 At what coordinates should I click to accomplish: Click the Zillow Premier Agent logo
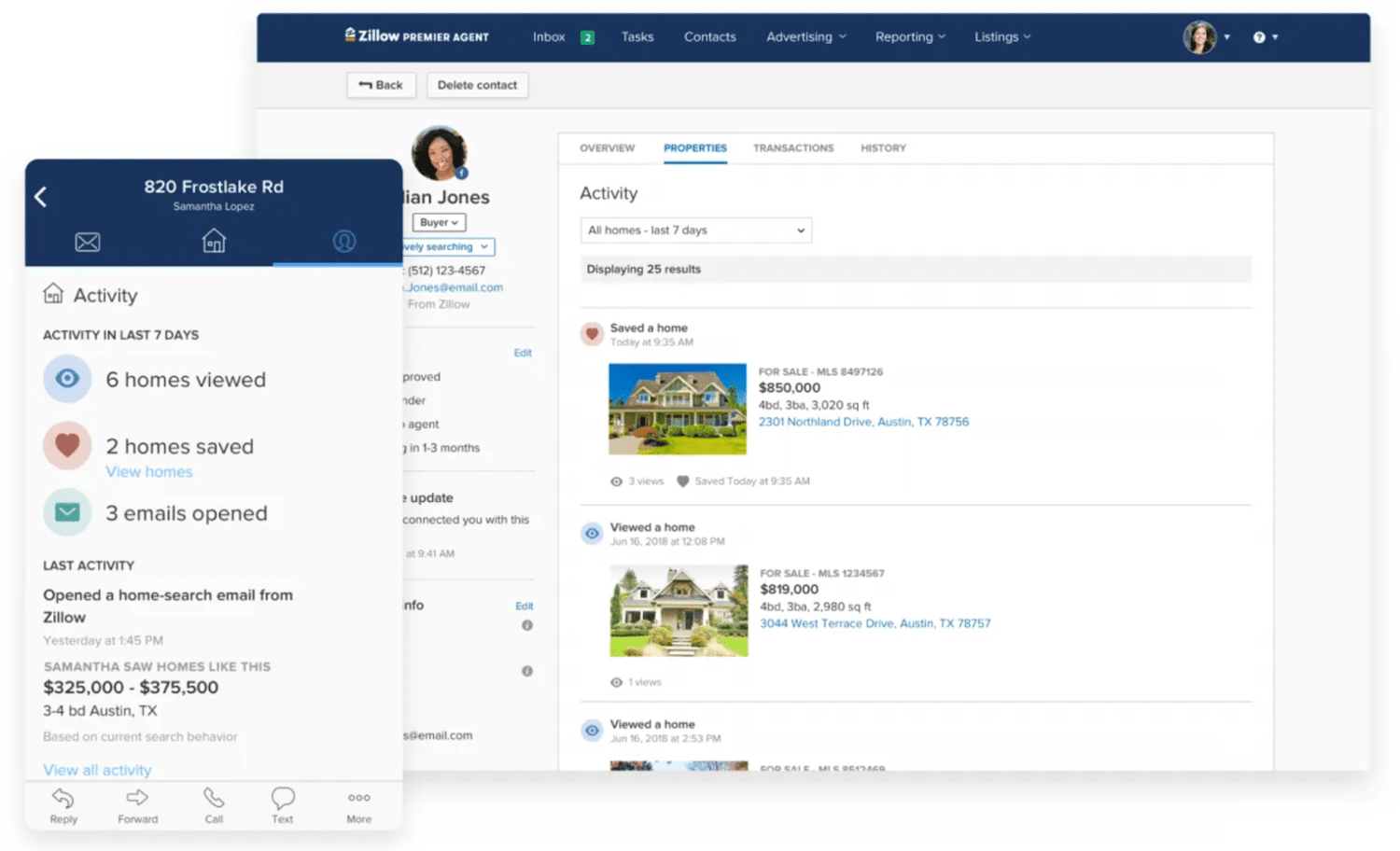click(416, 35)
